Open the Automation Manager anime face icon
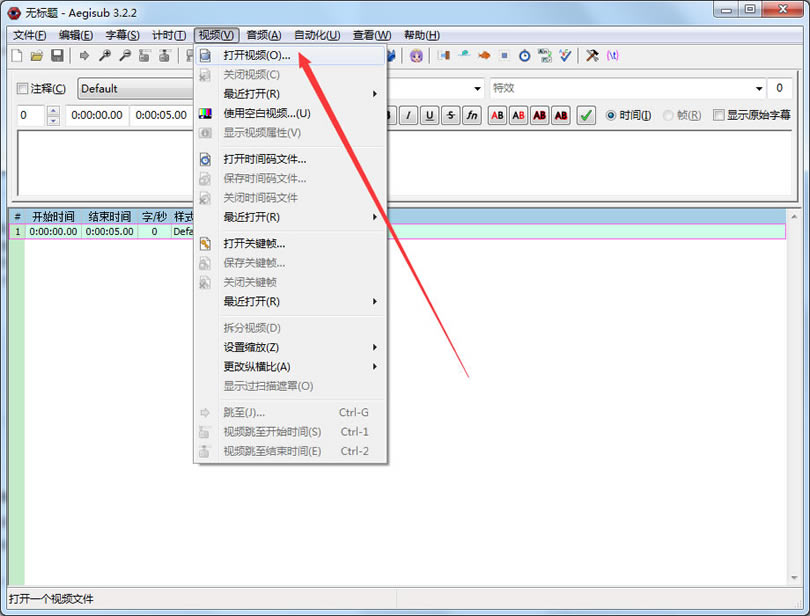The width and height of the screenshot is (810, 616). (x=416, y=56)
